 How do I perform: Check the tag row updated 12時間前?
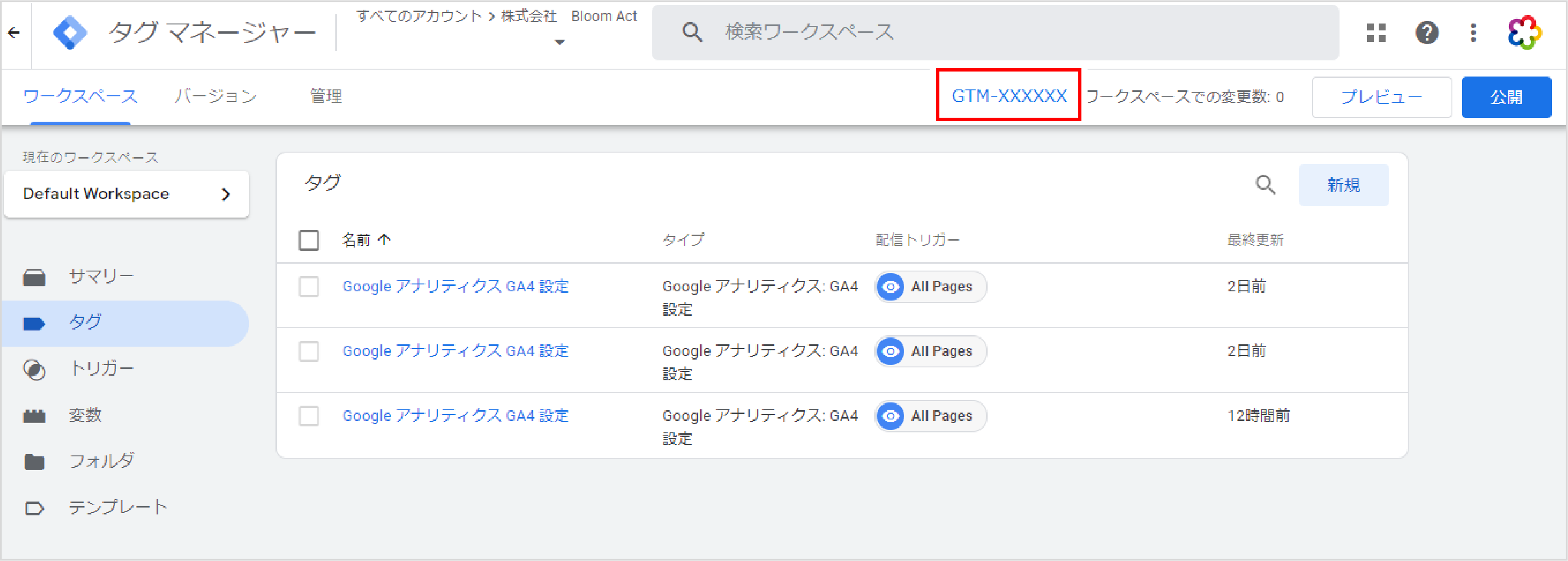pos(309,416)
